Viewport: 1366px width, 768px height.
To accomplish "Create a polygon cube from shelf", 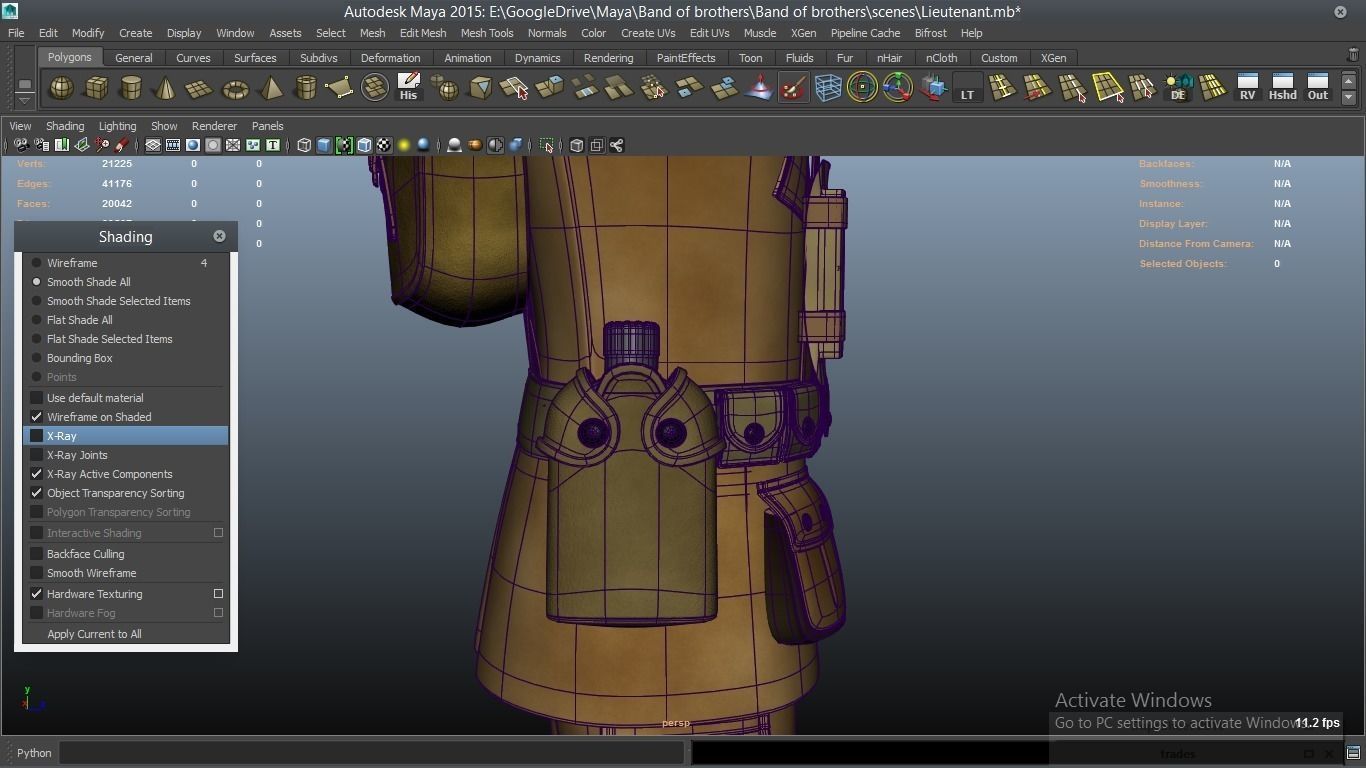I will 96,88.
